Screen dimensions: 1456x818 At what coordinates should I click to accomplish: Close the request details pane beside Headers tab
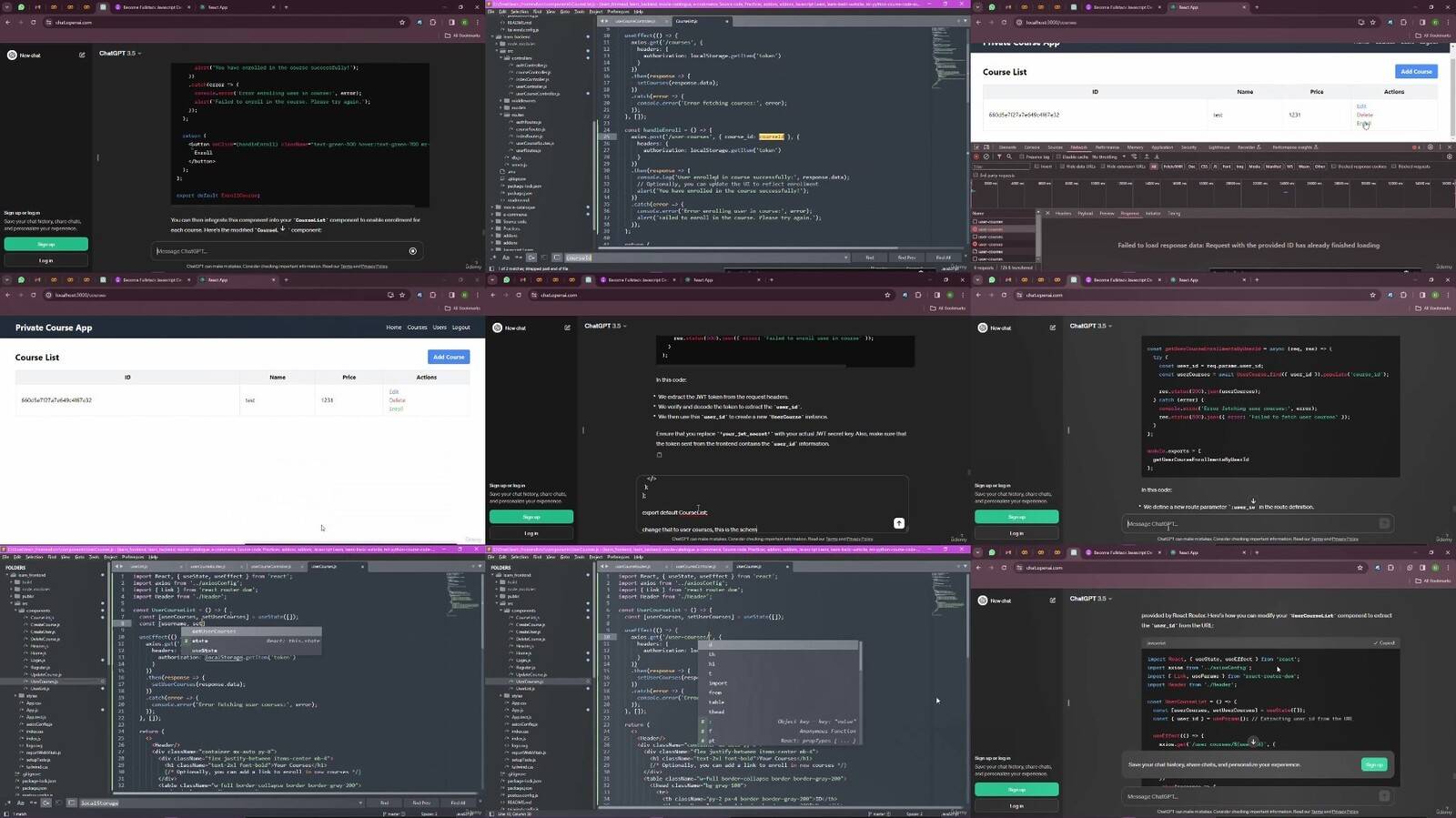[x=1046, y=213]
